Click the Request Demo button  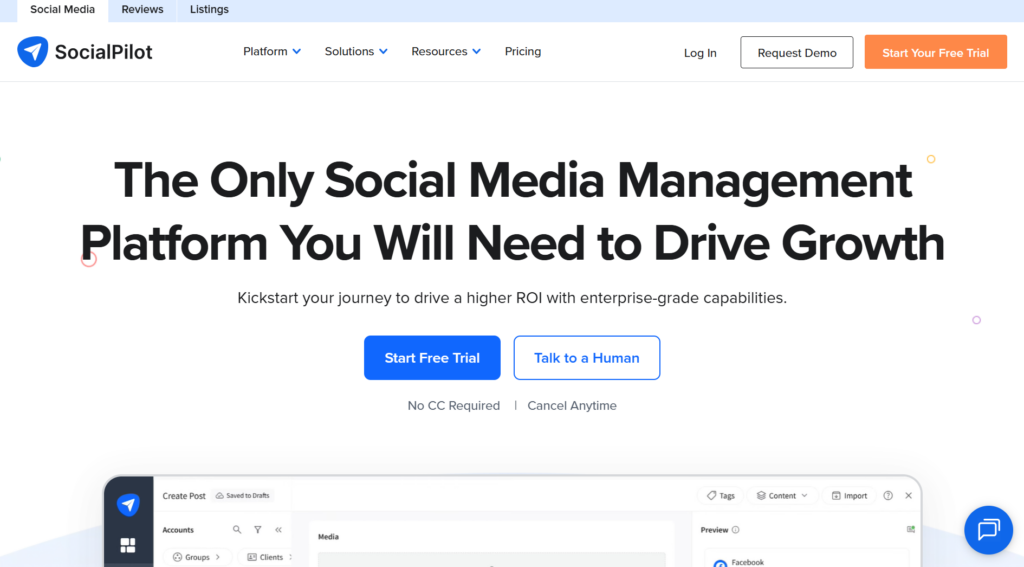[797, 52]
